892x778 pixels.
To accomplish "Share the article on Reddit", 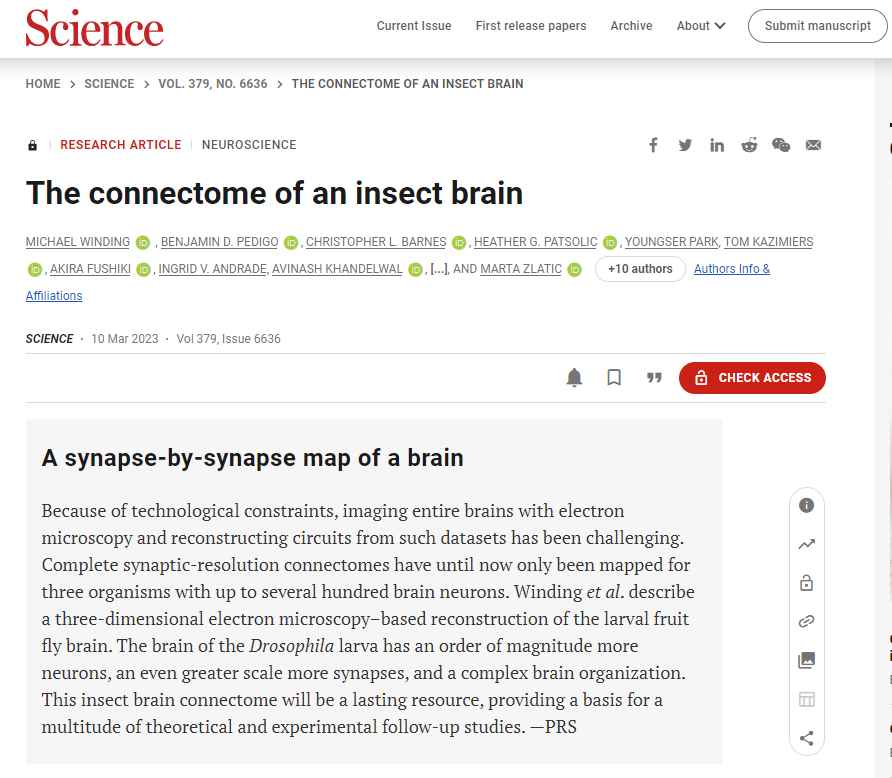I will (749, 145).
